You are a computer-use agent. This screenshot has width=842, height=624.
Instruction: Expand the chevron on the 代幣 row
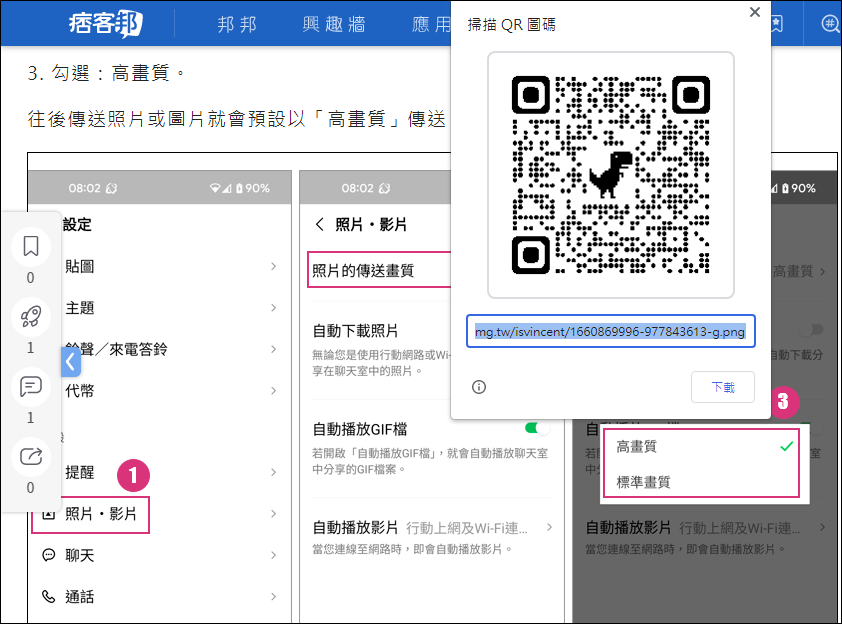(273, 390)
